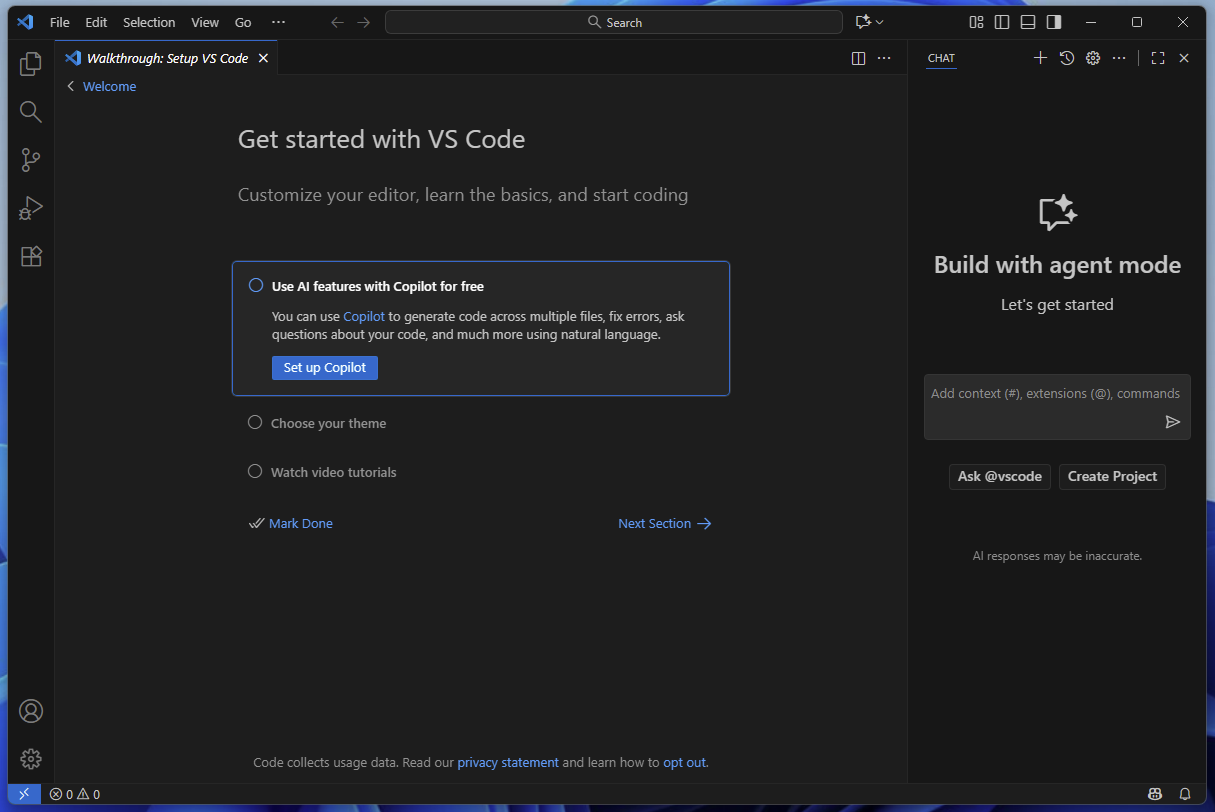Open the Run and Debug view

(31, 208)
